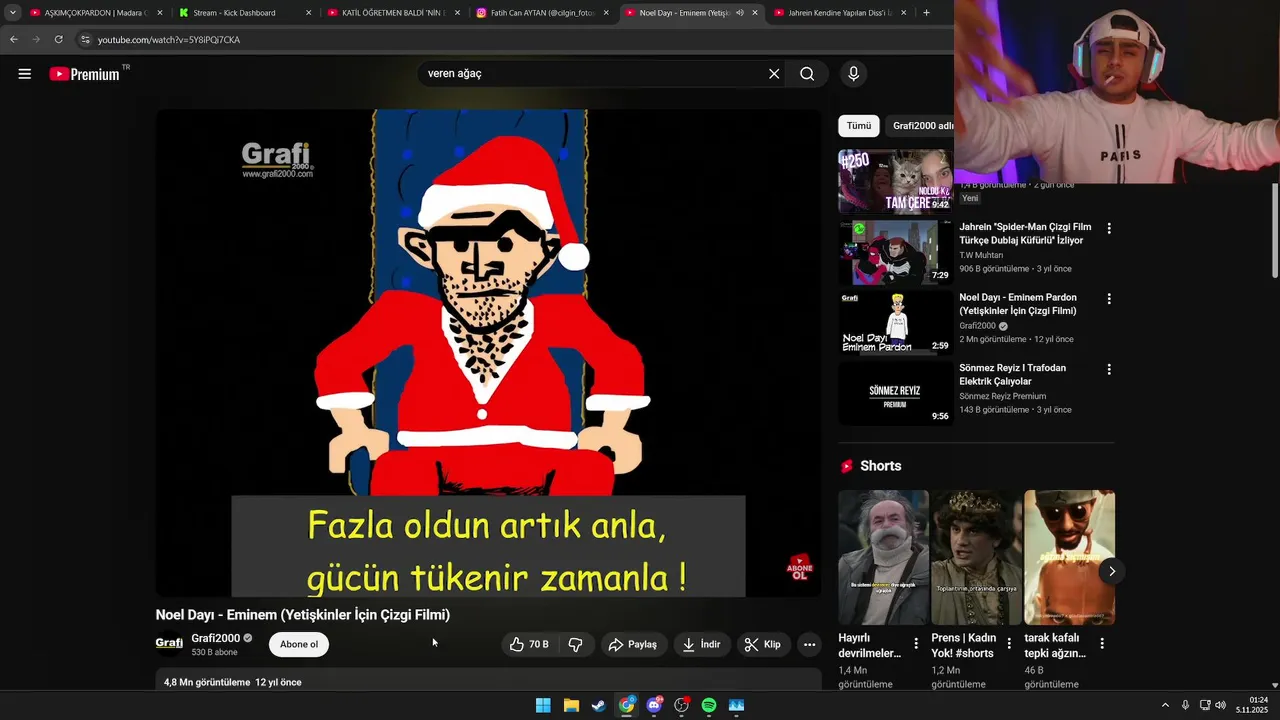Mute the Noel Dayı tab via its speaker icon
The width and height of the screenshot is (1280, 720).
(x=739, y=13)
